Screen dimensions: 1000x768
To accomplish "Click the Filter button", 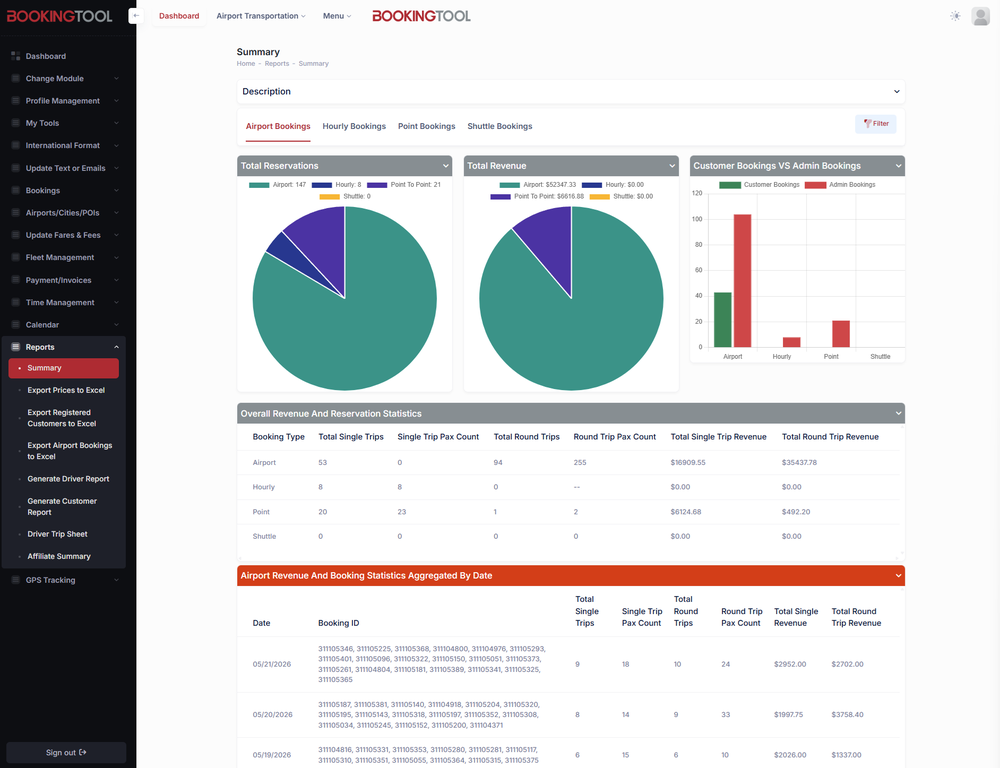I will coord(876,124).
